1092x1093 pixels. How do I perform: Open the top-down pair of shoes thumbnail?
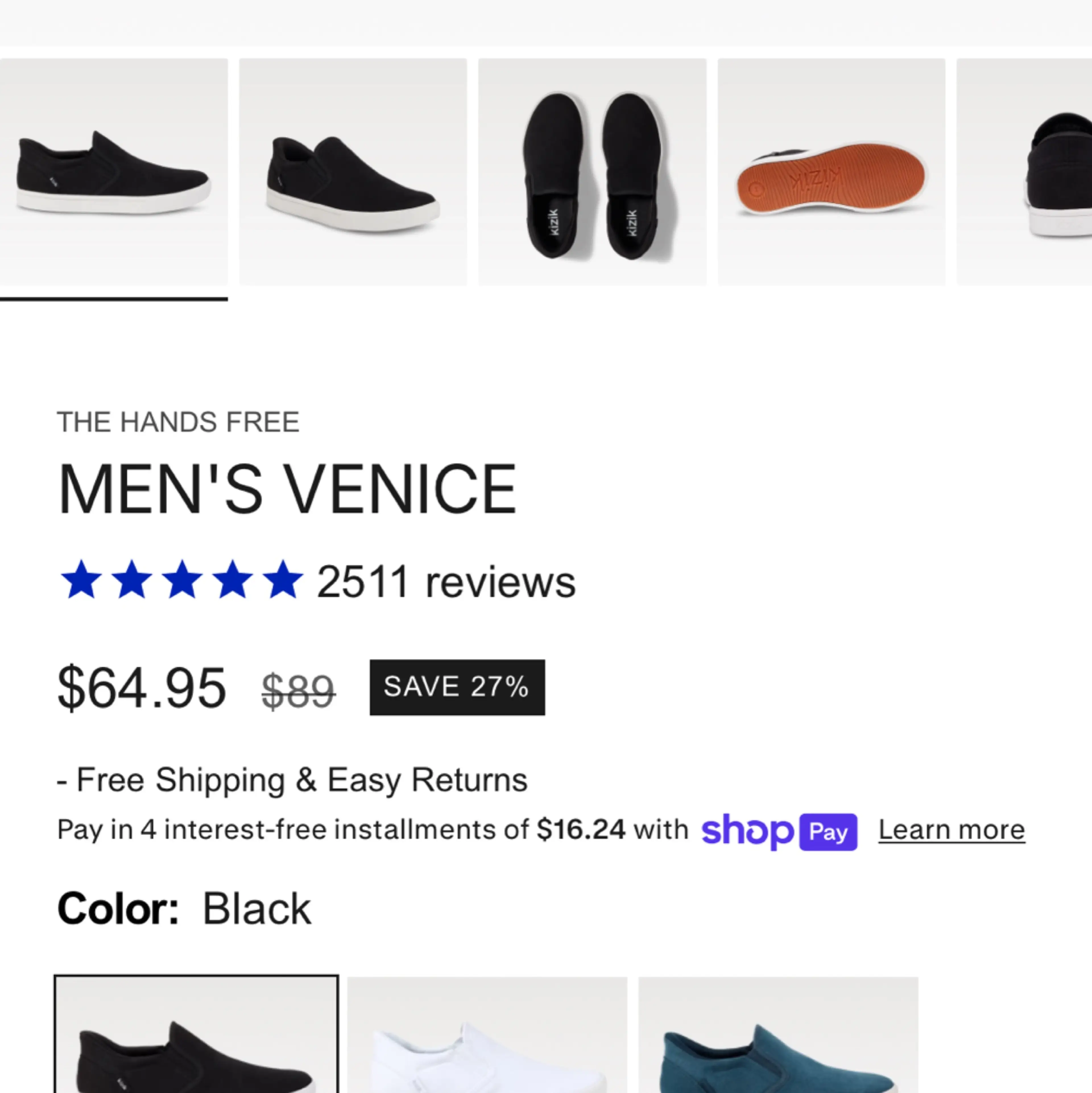pos(592,172)
